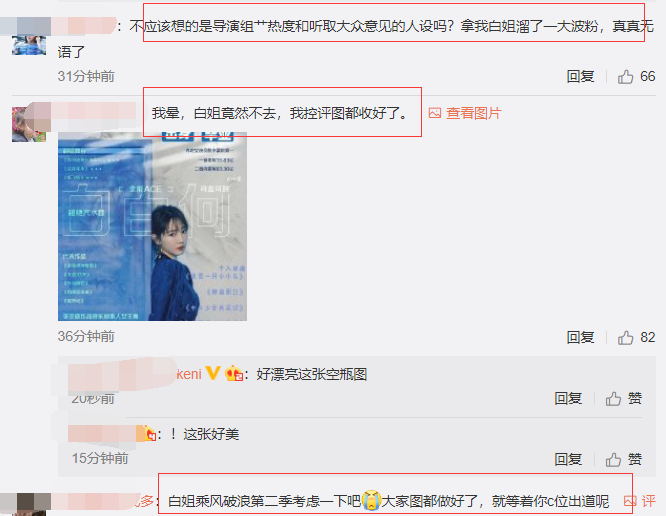666x516 pixels.
Task: Click the second commenter's avatar
Action: (29, 124)
